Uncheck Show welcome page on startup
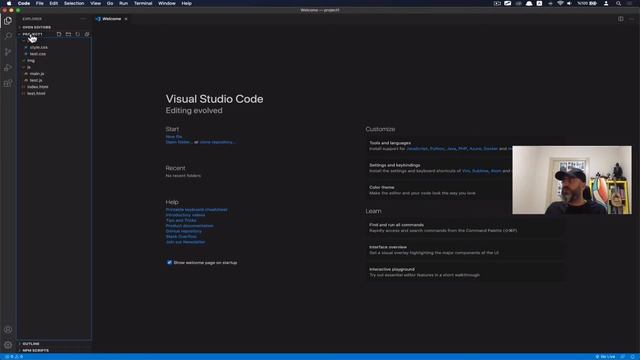This screenshot has height=360, width=640. tap(169, 262)
